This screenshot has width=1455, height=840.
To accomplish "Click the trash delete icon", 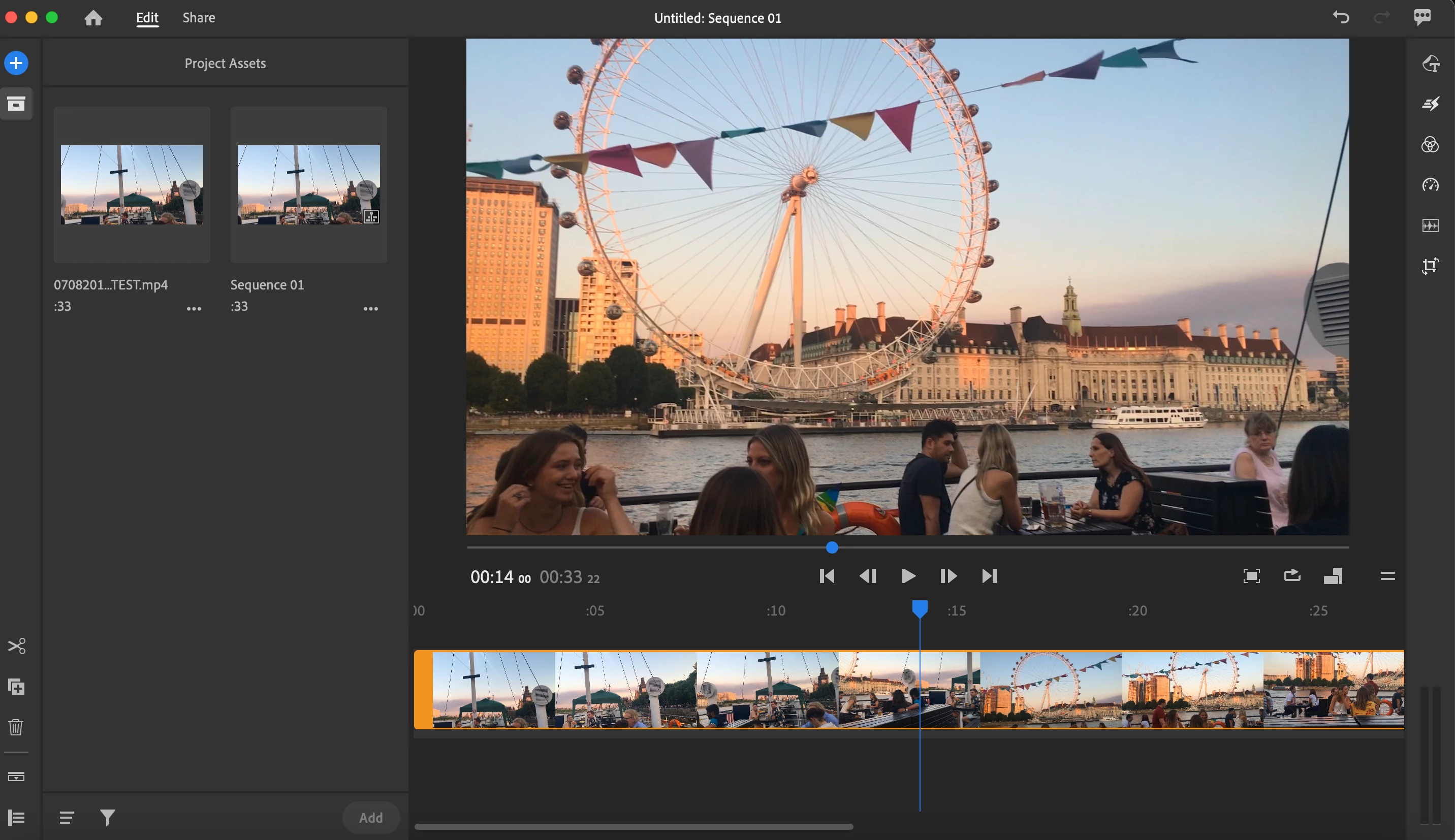I will pos(16,727).
